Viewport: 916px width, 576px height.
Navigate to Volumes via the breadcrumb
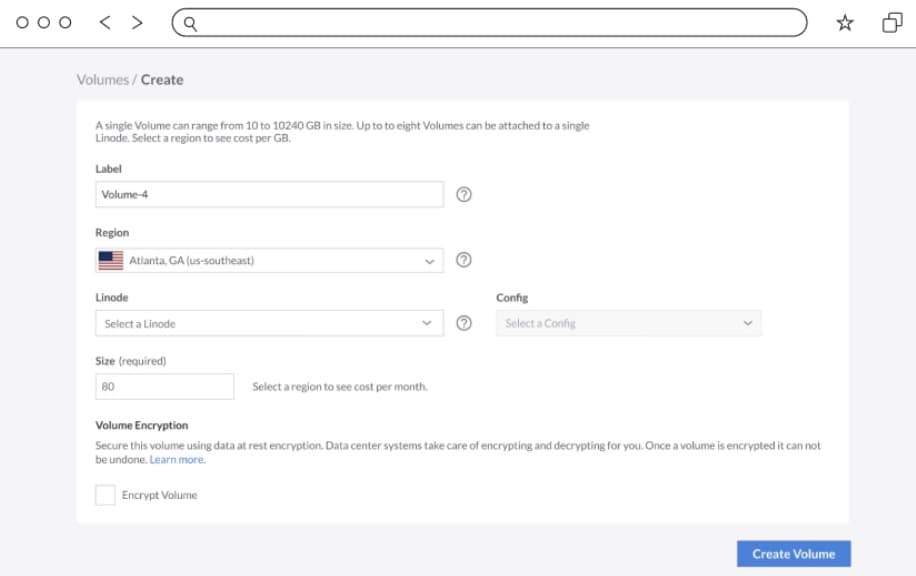pos(104,79)
